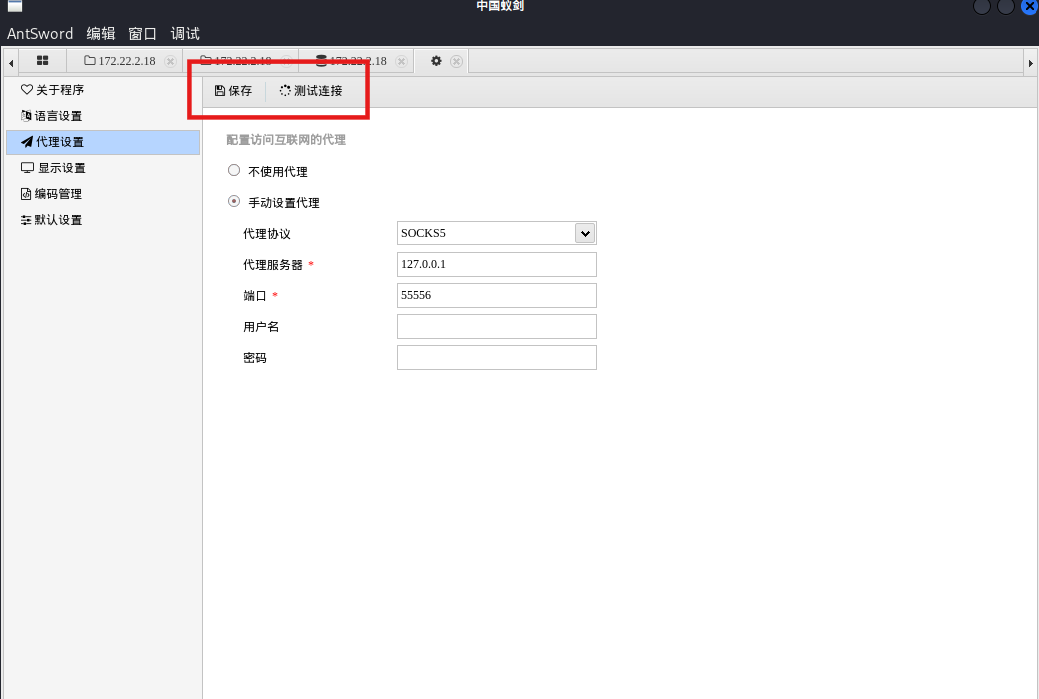
Task: Click the Test Connection (测试连接) button
Action: click(311, 91)
